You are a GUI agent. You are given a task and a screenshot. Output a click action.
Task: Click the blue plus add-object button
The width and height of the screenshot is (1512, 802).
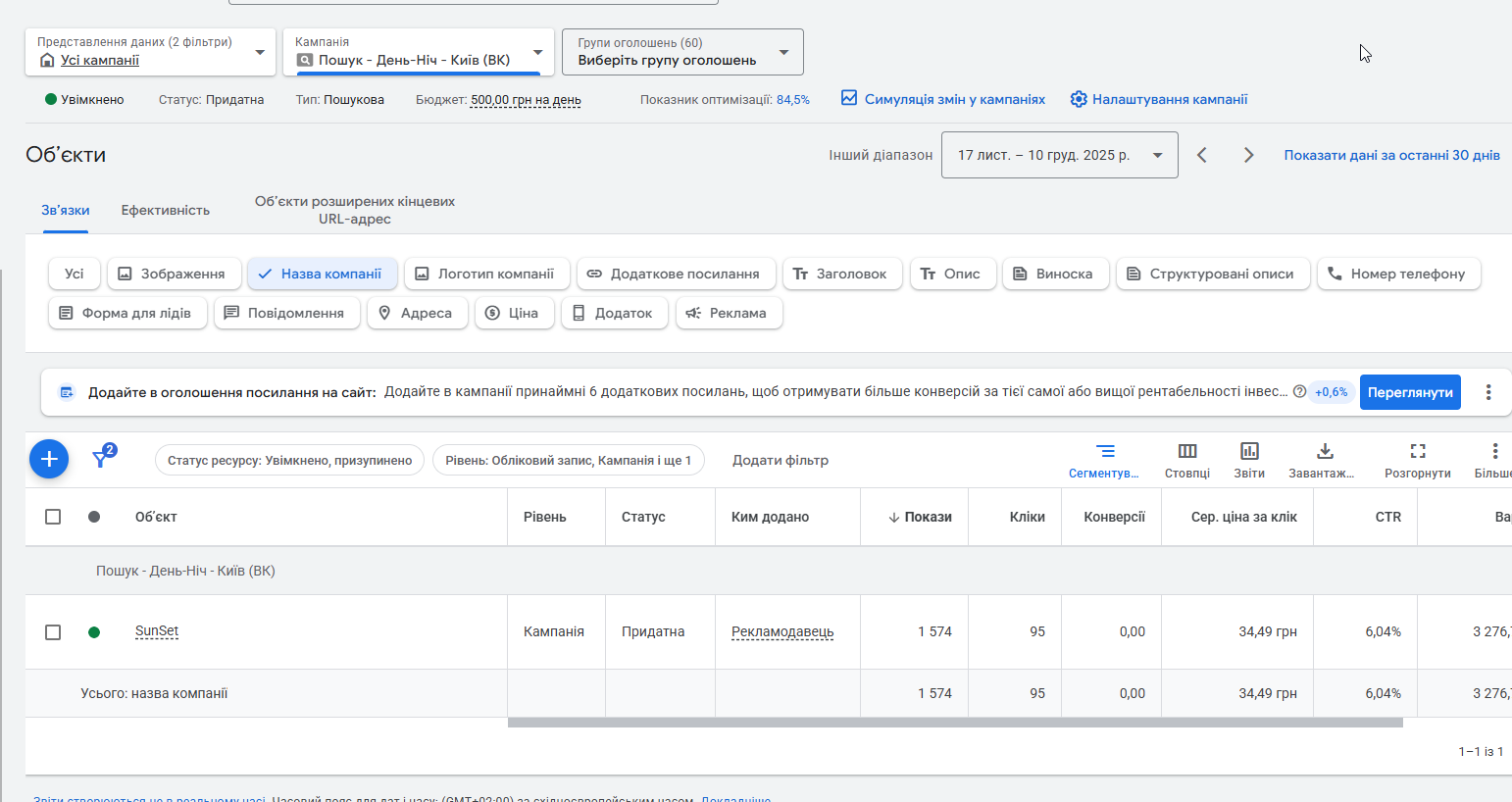point(49,459)
